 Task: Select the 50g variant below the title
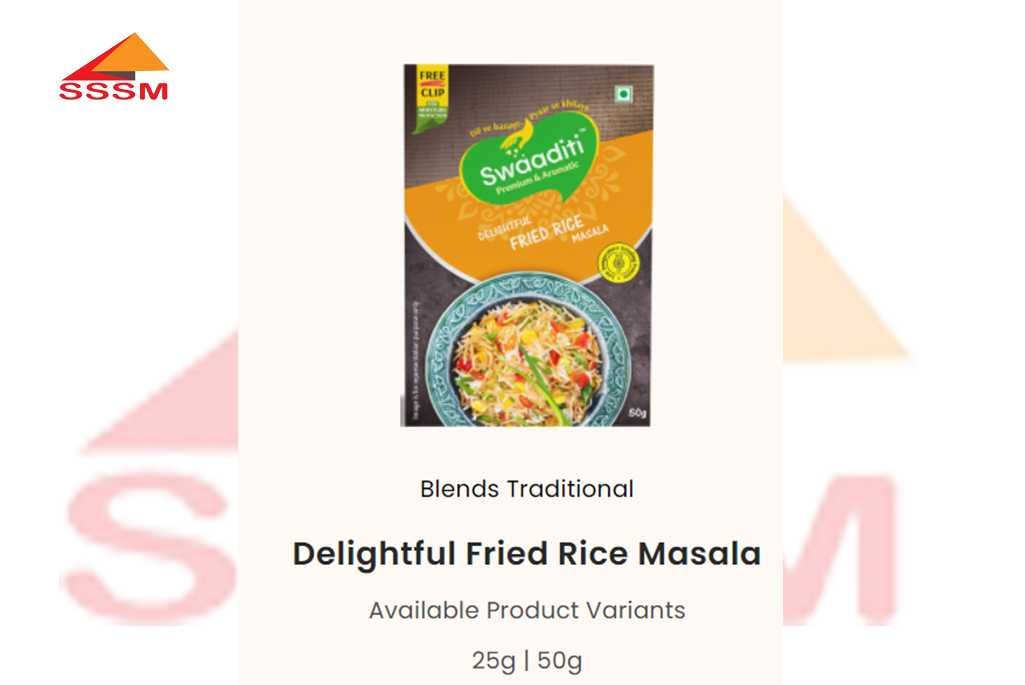tap(560, 660)
